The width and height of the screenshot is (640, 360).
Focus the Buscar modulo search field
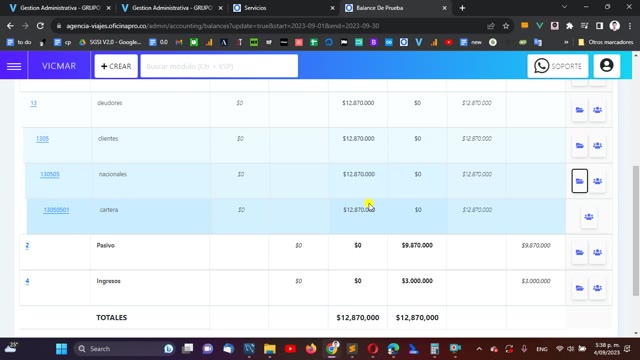tap(219, 66)
